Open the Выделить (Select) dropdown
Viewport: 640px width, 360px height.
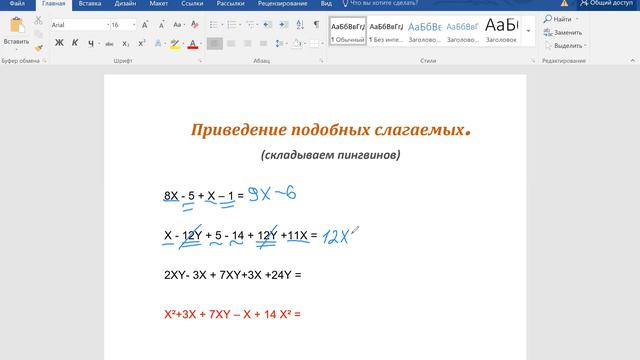566,46
